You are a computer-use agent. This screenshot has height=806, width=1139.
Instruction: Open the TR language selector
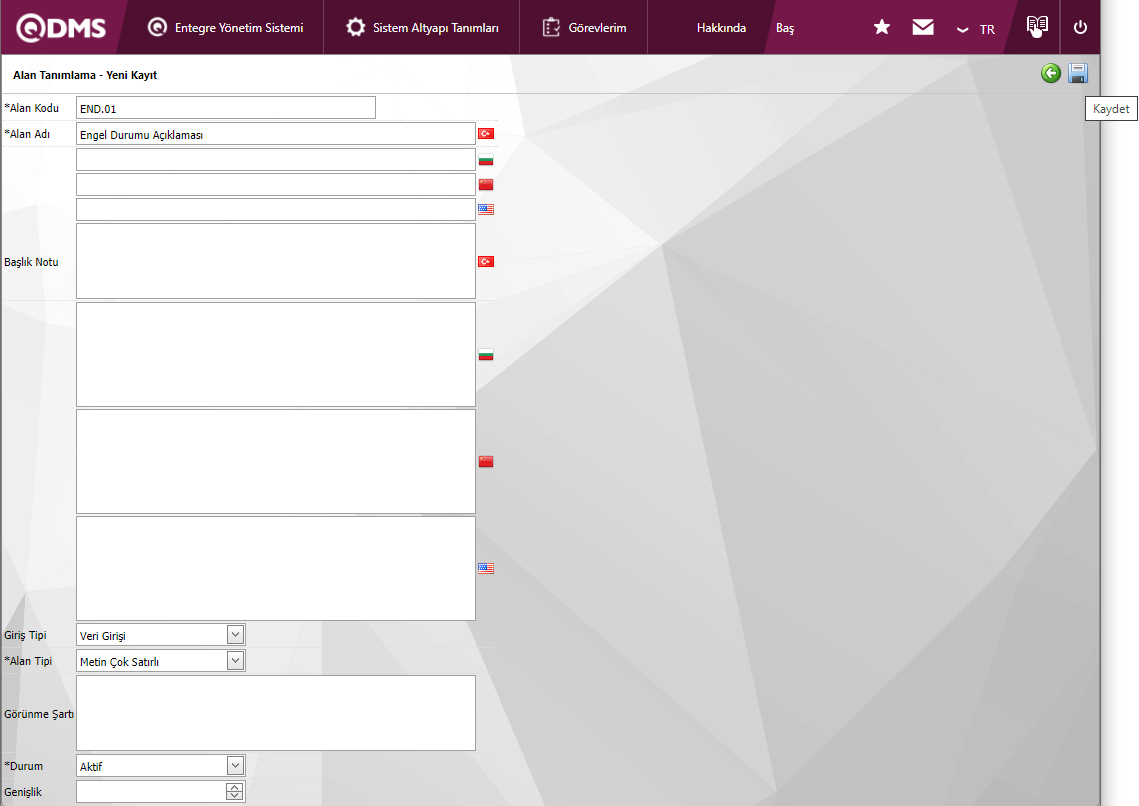[x=976, y=29]
